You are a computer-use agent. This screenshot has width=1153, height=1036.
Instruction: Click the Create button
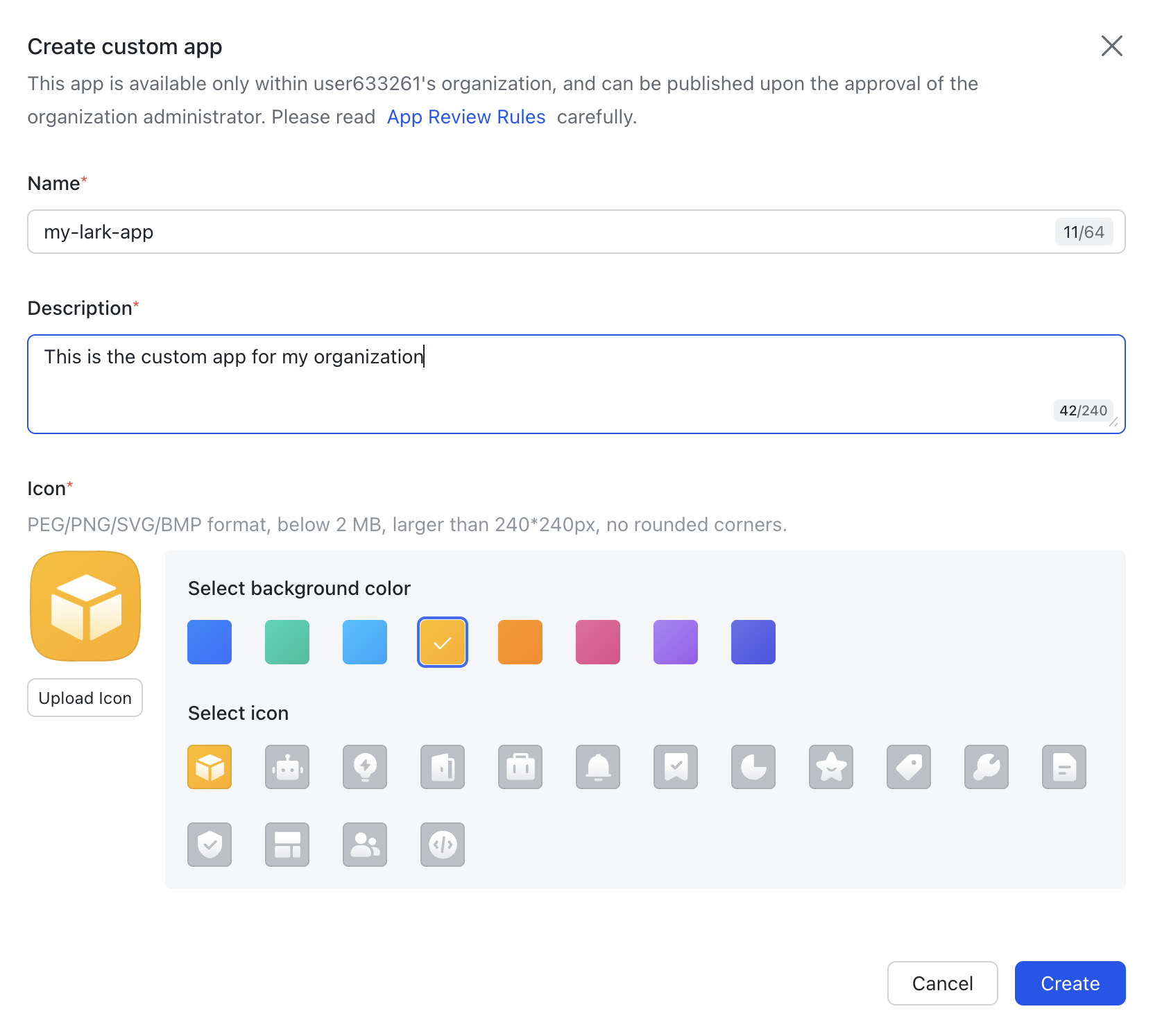point(1070,983)
